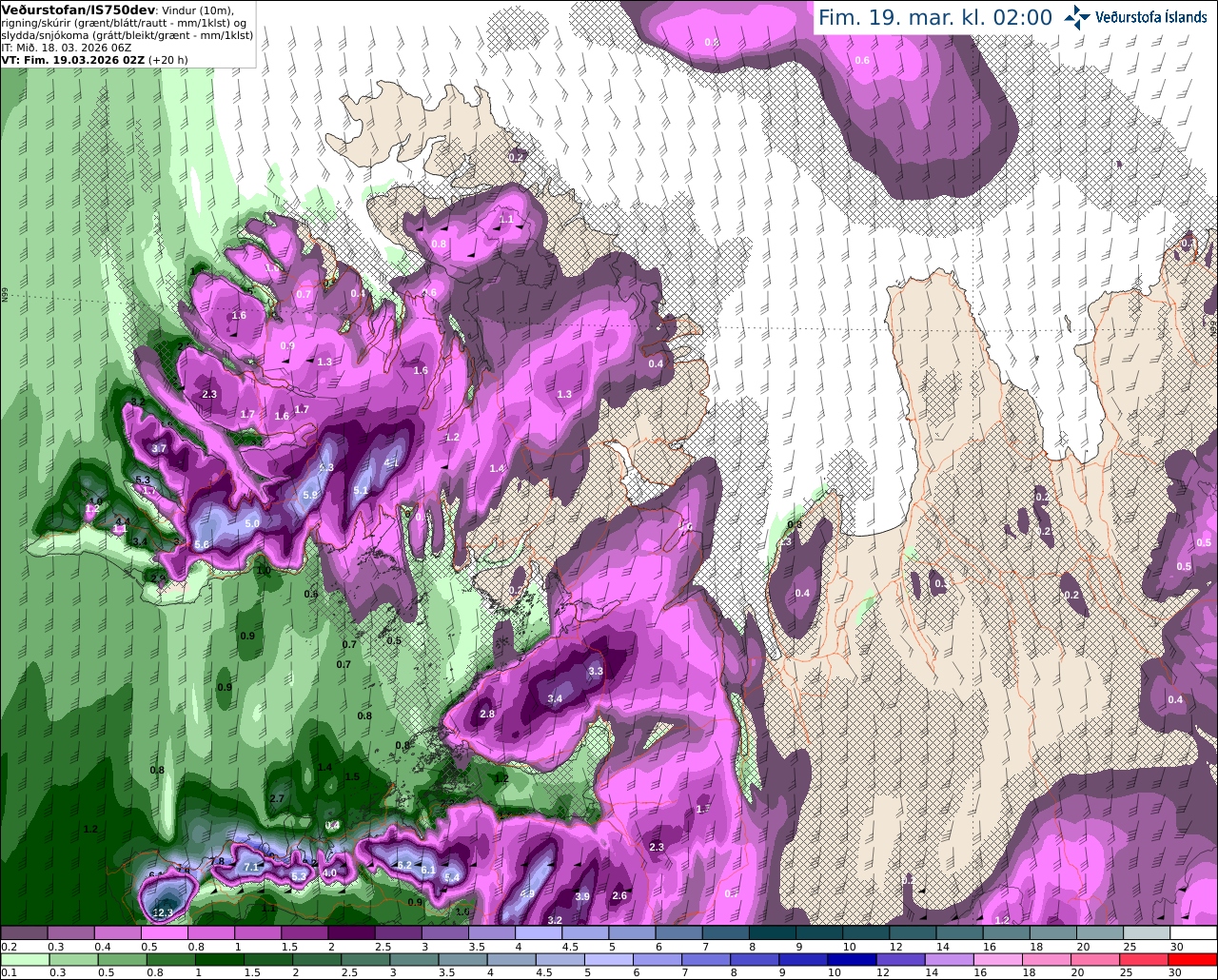Click the 7.1 precipitation value label
Viewport: 1218px width, 980px height.
point(251,868)
